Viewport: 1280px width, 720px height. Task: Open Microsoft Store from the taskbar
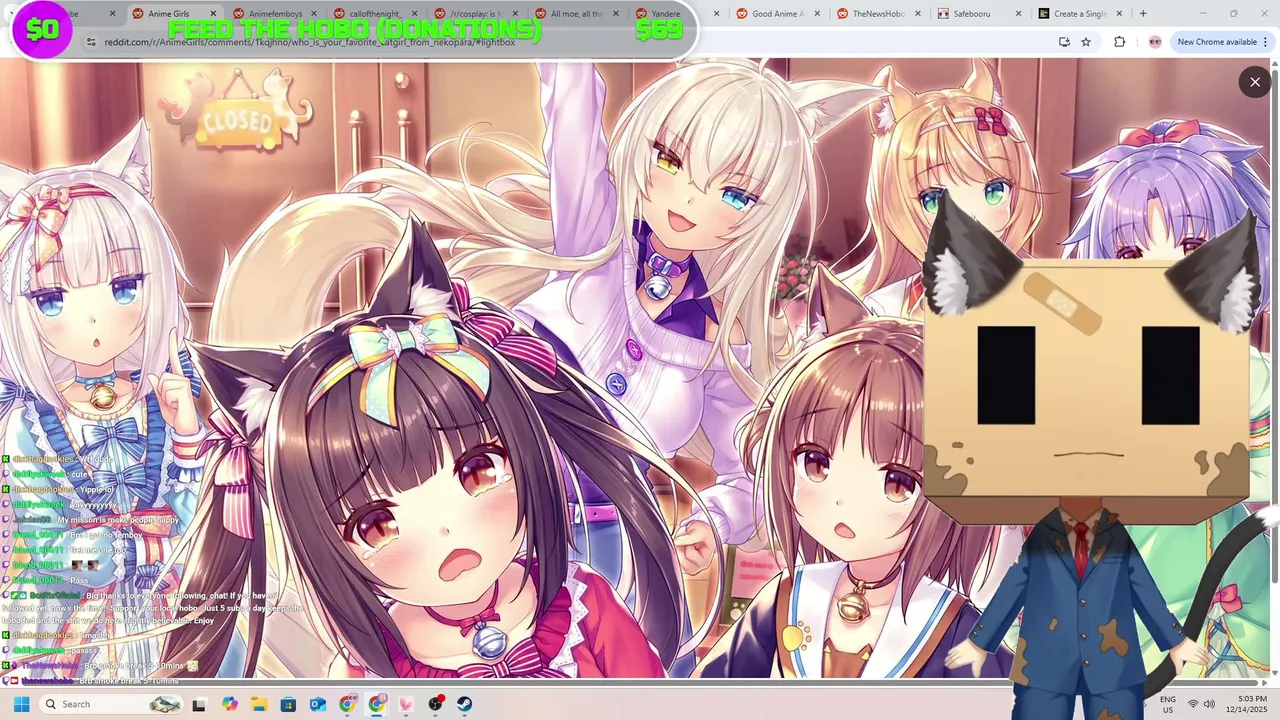coord(288,704)
